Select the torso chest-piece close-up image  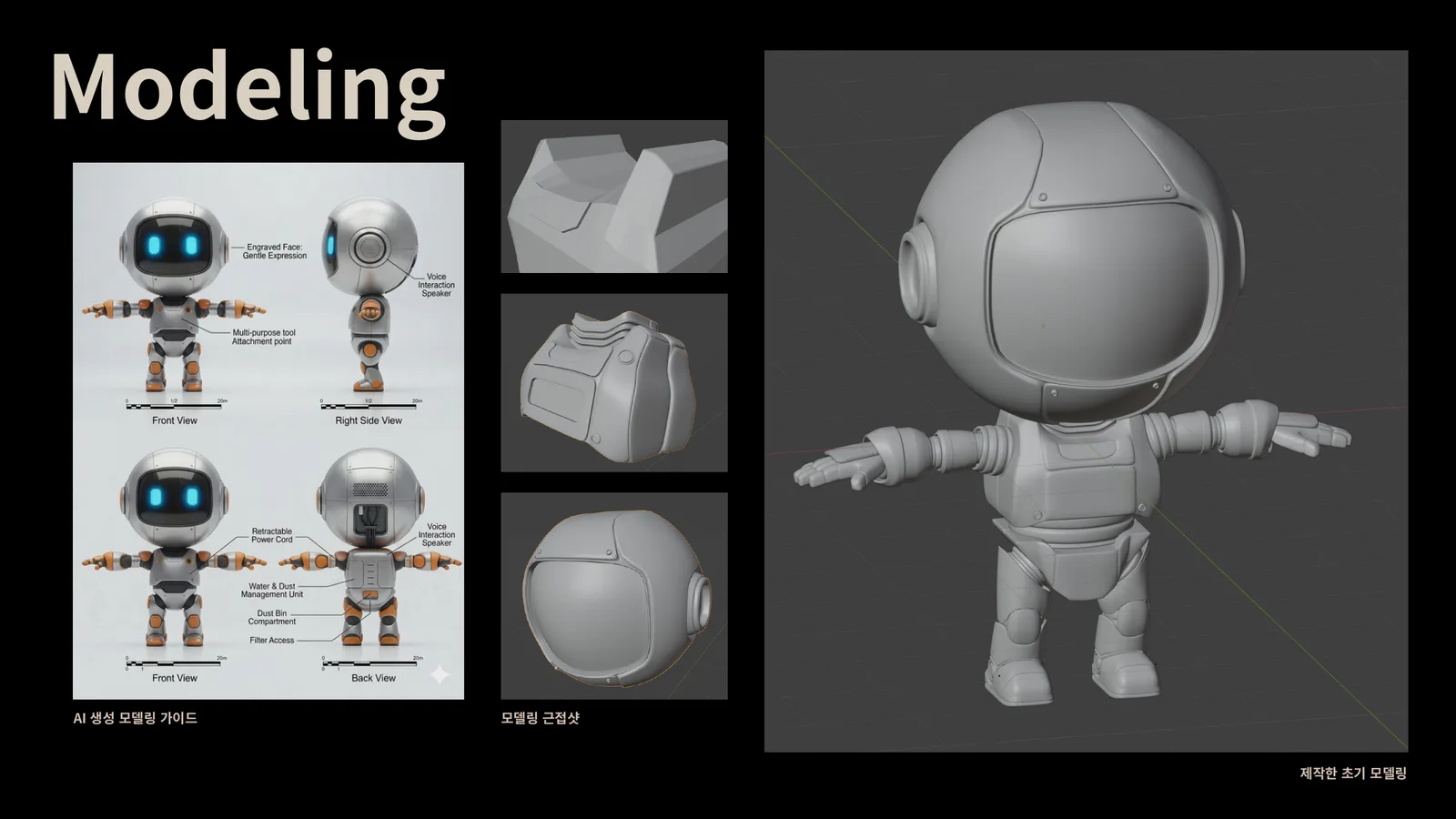pos(614,382)
